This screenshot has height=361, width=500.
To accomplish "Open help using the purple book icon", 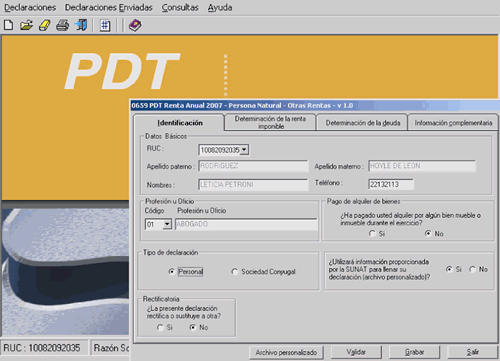I will pyautogui.click(x=135, y=25).
